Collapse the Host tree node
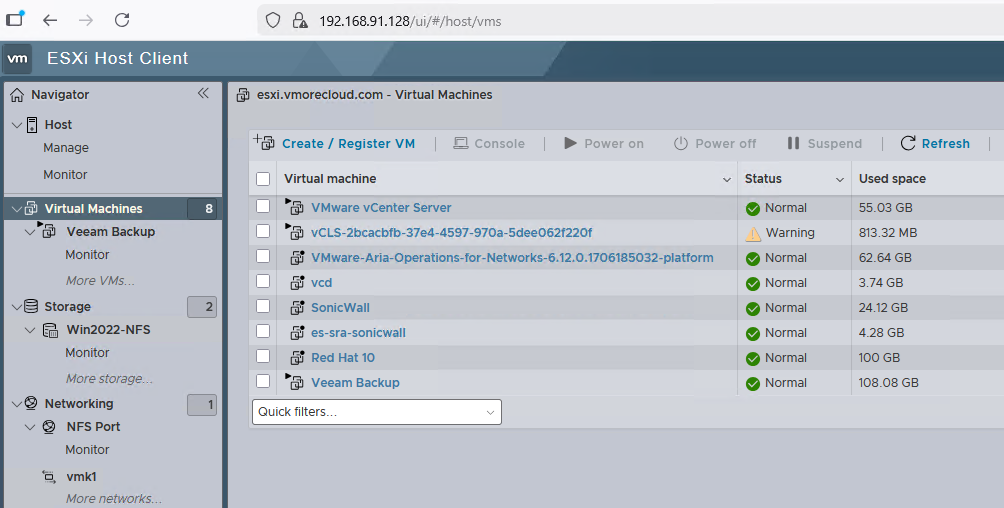 [17, 125]
